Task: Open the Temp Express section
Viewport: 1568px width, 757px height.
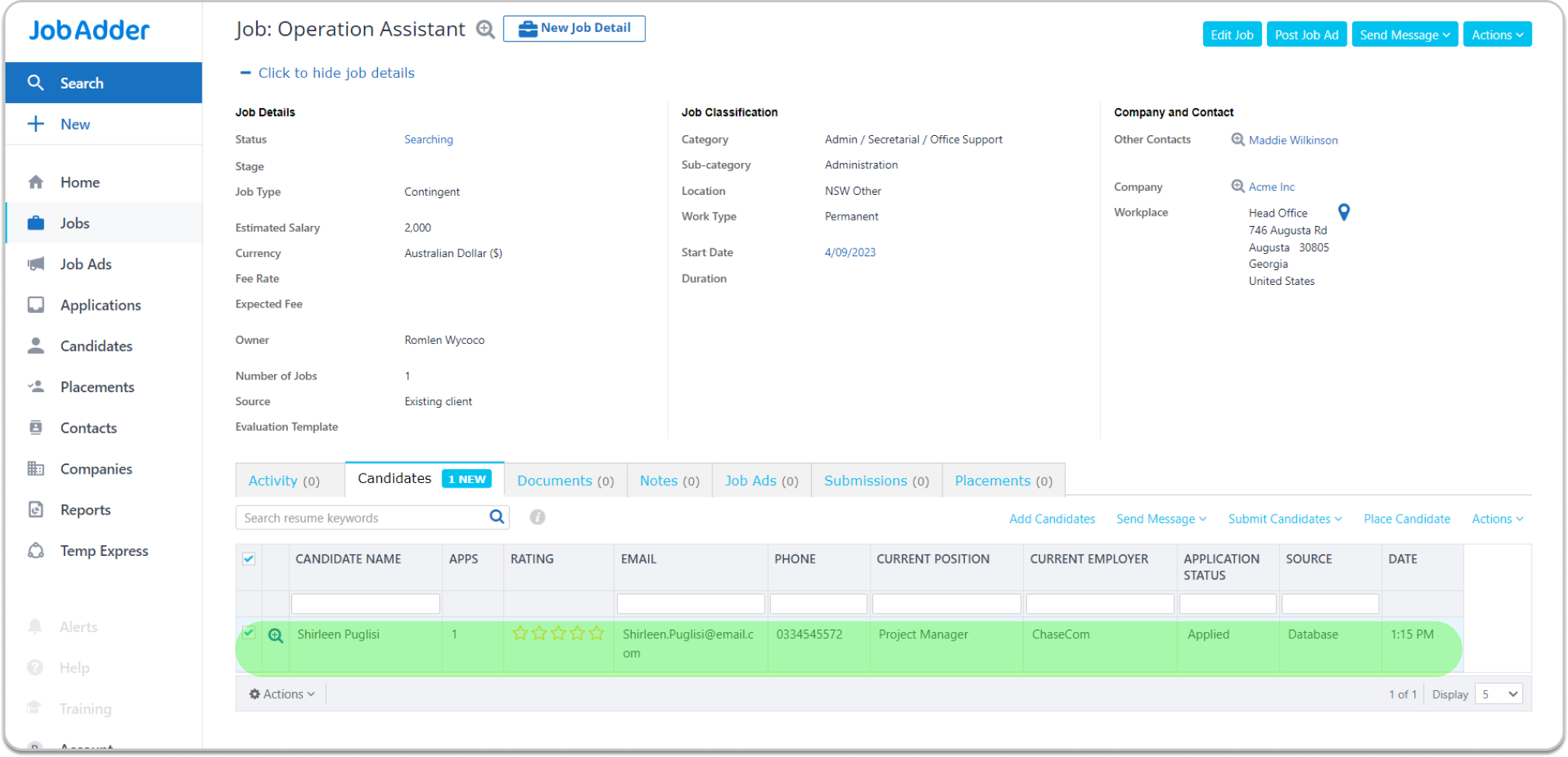Action: 104,550
